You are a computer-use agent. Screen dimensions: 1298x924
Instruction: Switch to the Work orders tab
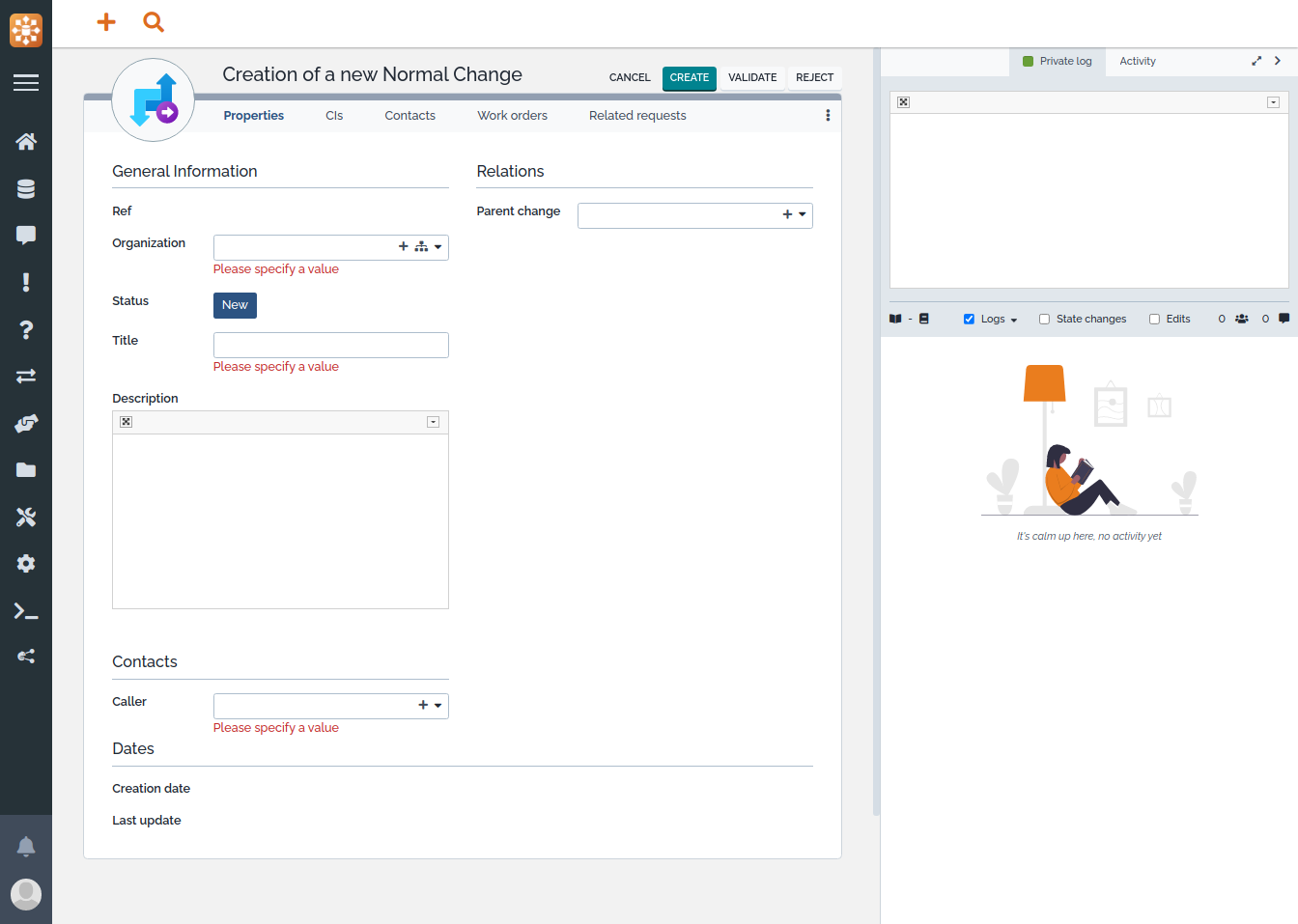[512, 116]
